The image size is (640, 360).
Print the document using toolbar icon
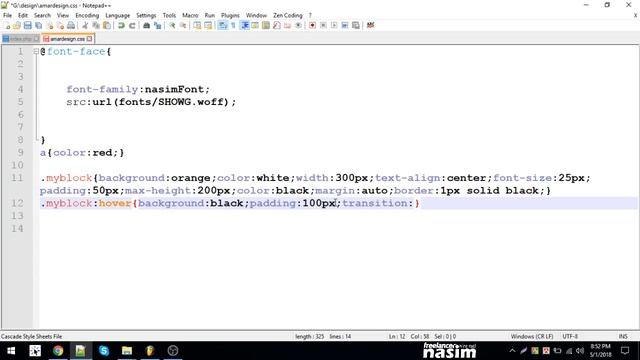[71, 25]
